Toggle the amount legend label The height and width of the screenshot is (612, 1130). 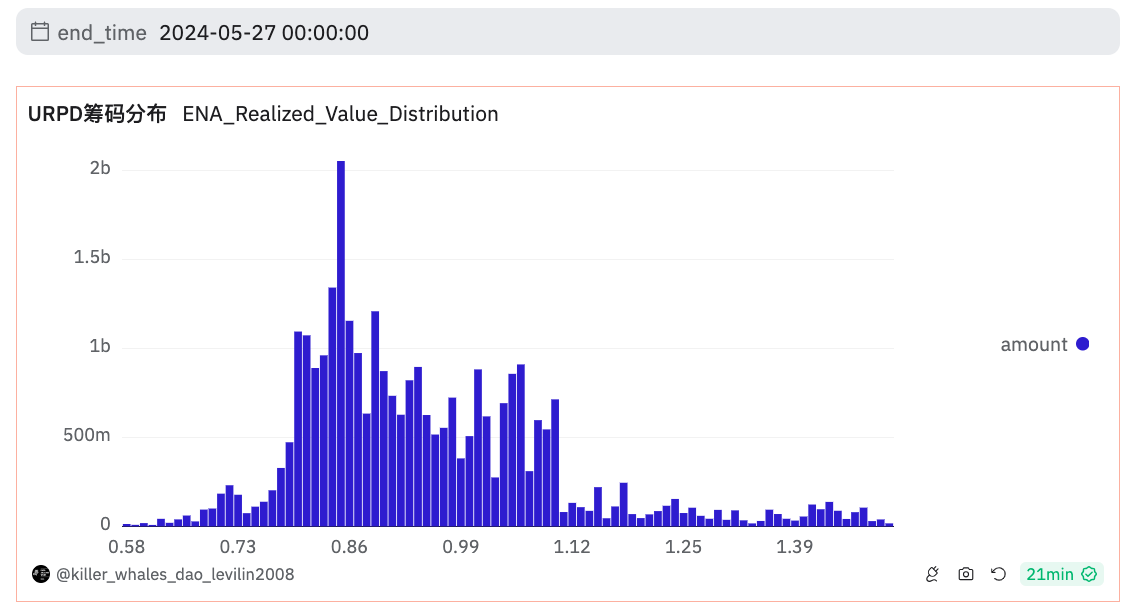tap(1033, 345)
